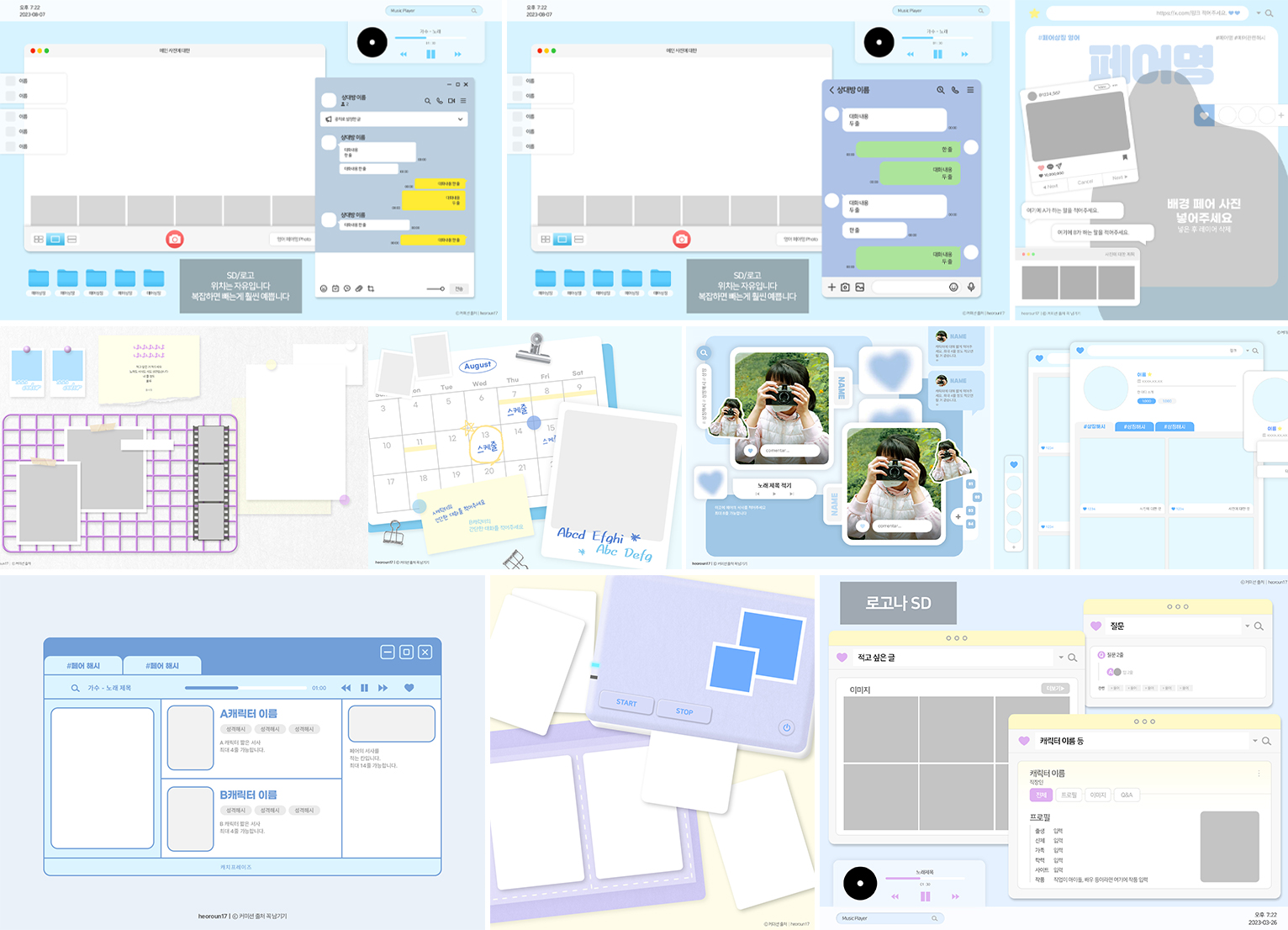The width and height of the screenshot is (1288, 930).
Task: Click purple heart beside 적고 싶은 글
Action: (x=842, y=658)
